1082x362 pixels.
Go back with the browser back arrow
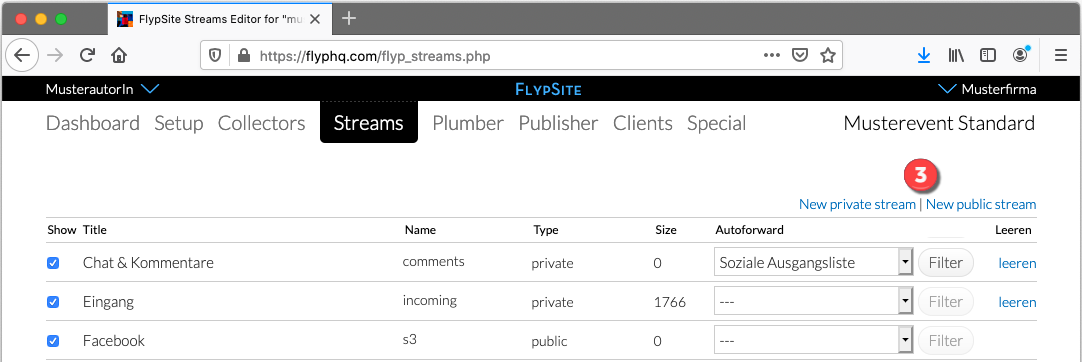pos(22,55)
